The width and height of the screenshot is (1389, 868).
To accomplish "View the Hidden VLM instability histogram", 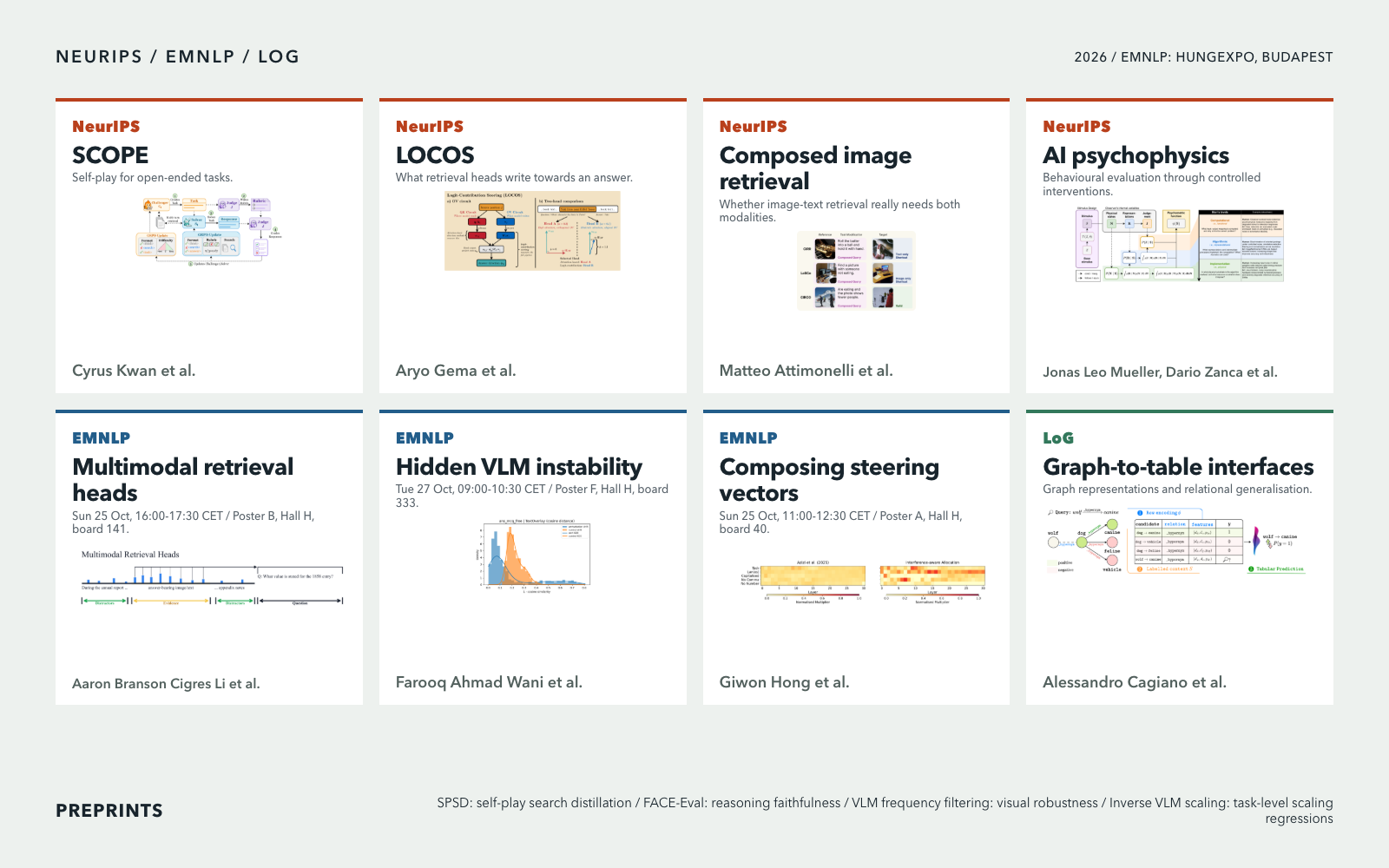I will (533, 556).
